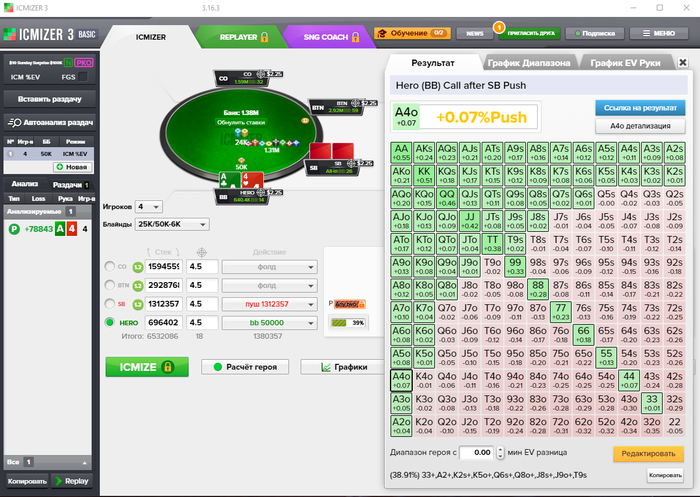The width and height of the screenshot is (700, 497).
Task: Click the dealer button chip on the table
Action: tap(305, 121)
